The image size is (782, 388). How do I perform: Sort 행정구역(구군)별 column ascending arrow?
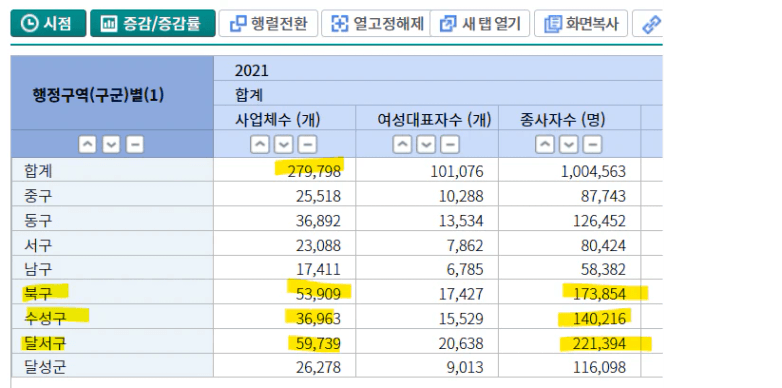click(87, 145)
